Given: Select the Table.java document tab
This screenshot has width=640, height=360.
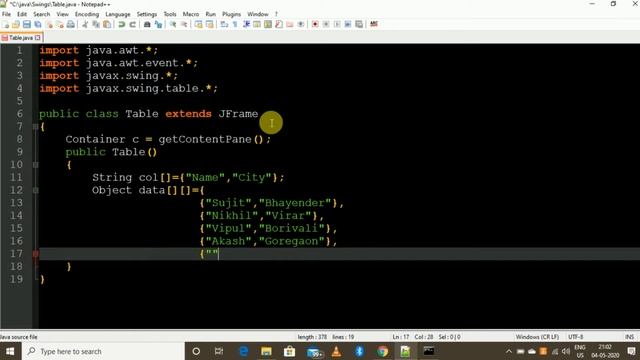Looking at the screenshot, I should (21, 38).
